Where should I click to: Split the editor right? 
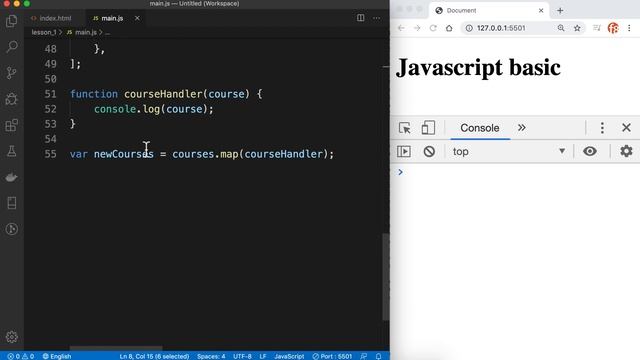(x=360, y=18)
